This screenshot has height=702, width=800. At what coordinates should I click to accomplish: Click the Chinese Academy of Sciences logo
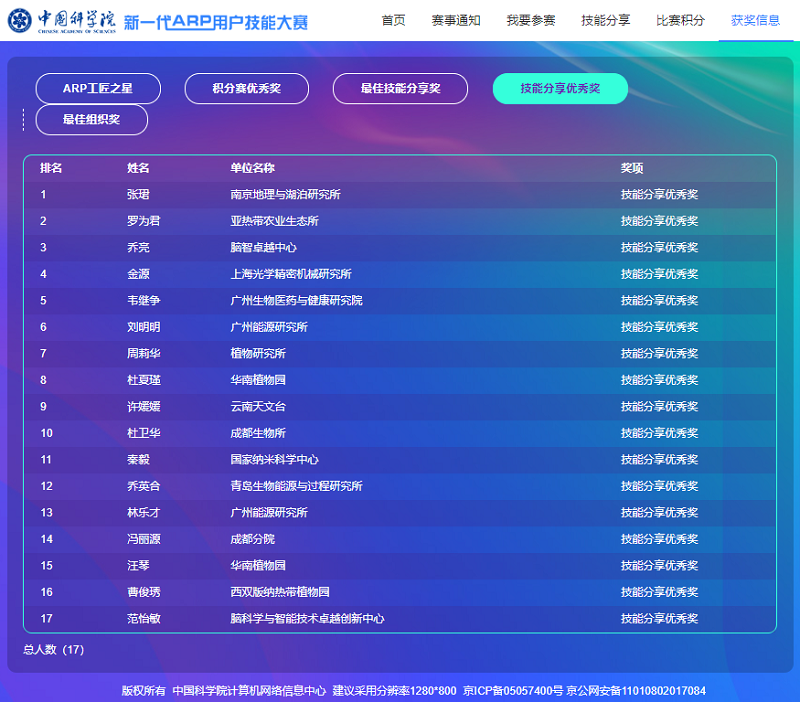point(62,20)
